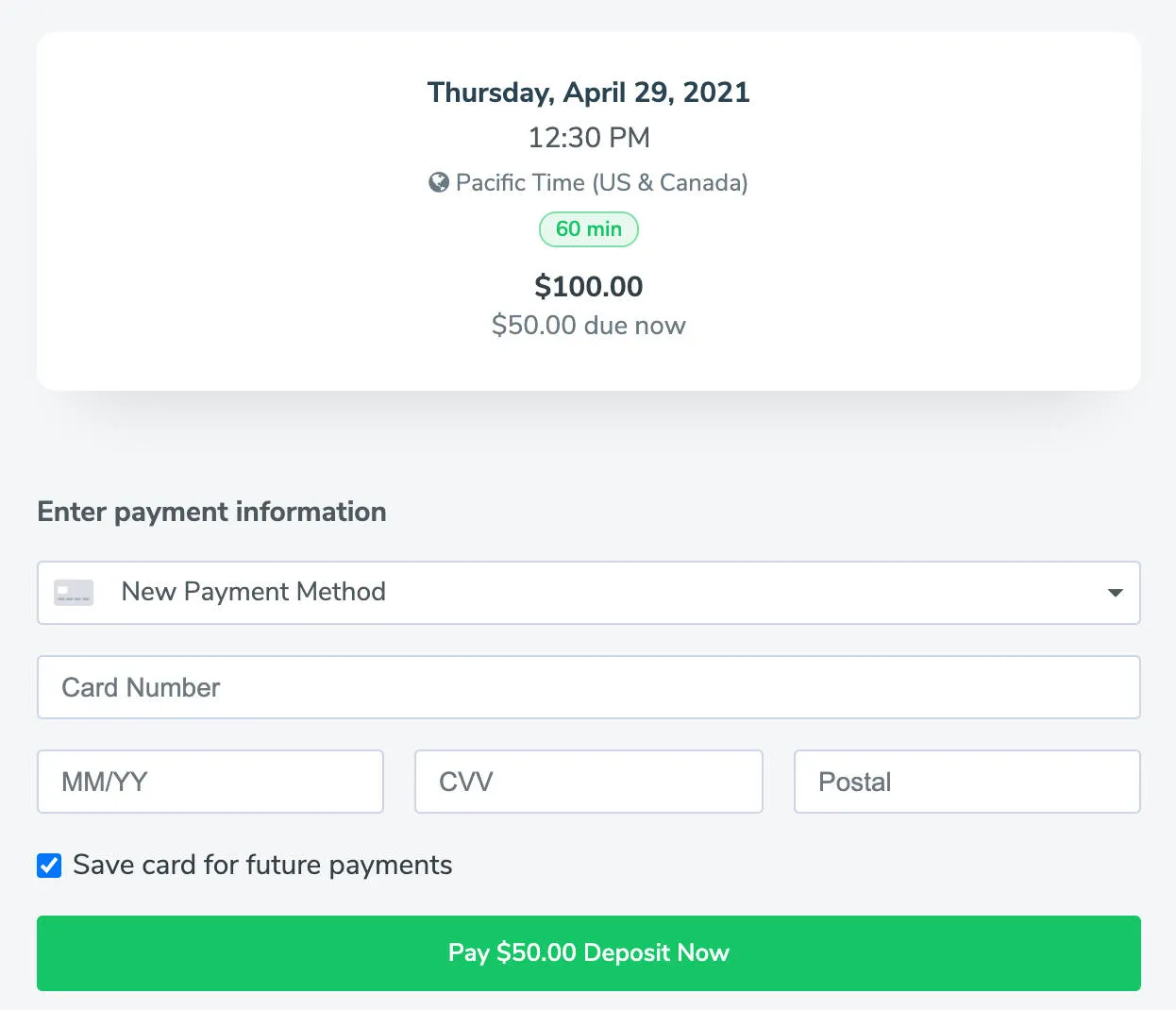Select Pacific Time (US & Canada) label
The image size is (1176, 1010).
tap(600, 182)
